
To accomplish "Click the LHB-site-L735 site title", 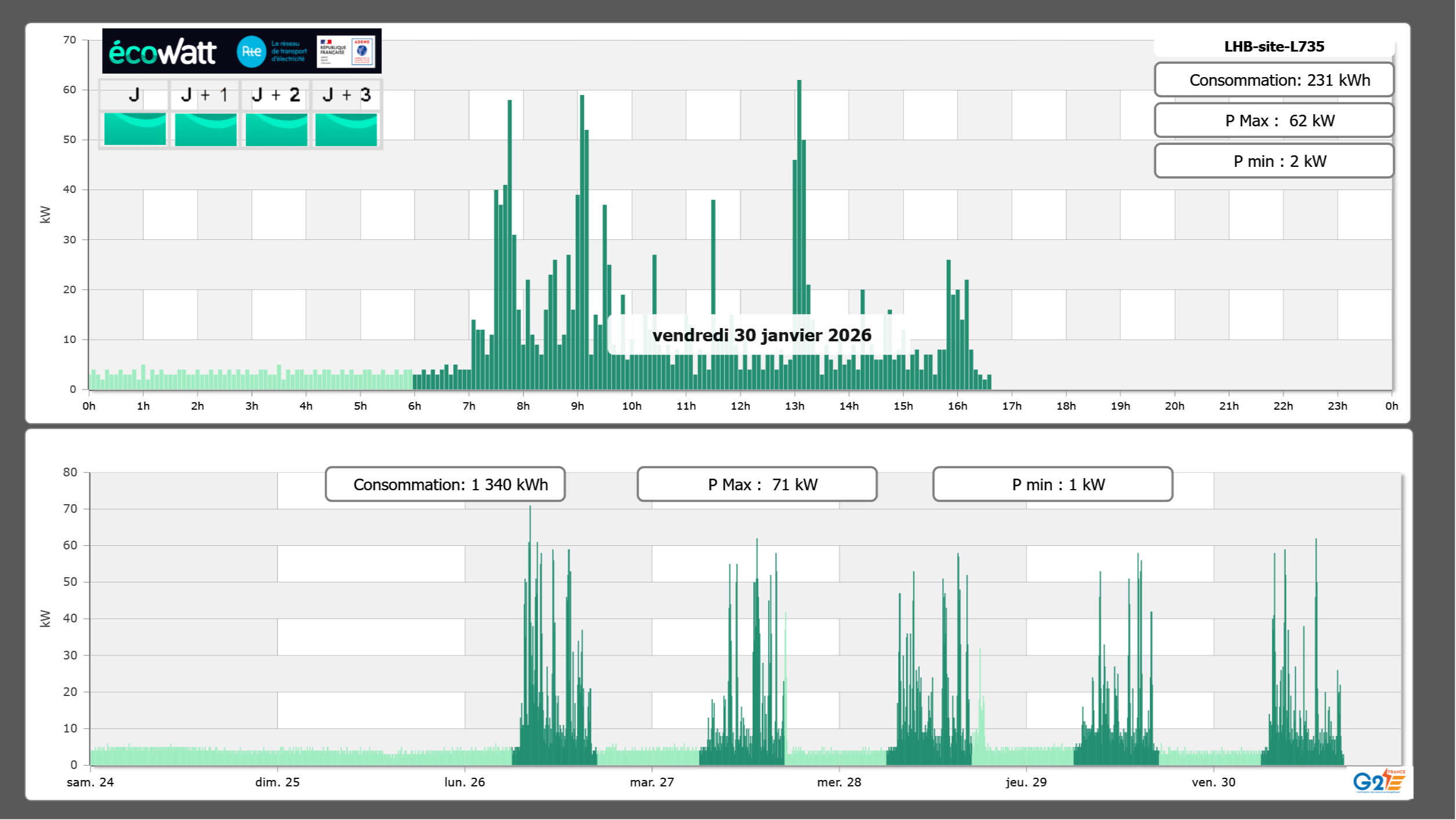I will 1274,46.
